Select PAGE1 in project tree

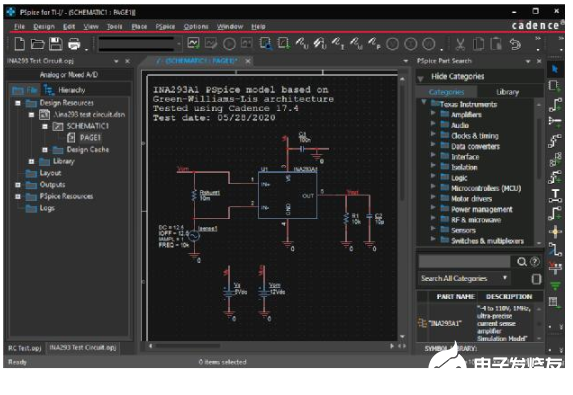click(x=90, y=138)
